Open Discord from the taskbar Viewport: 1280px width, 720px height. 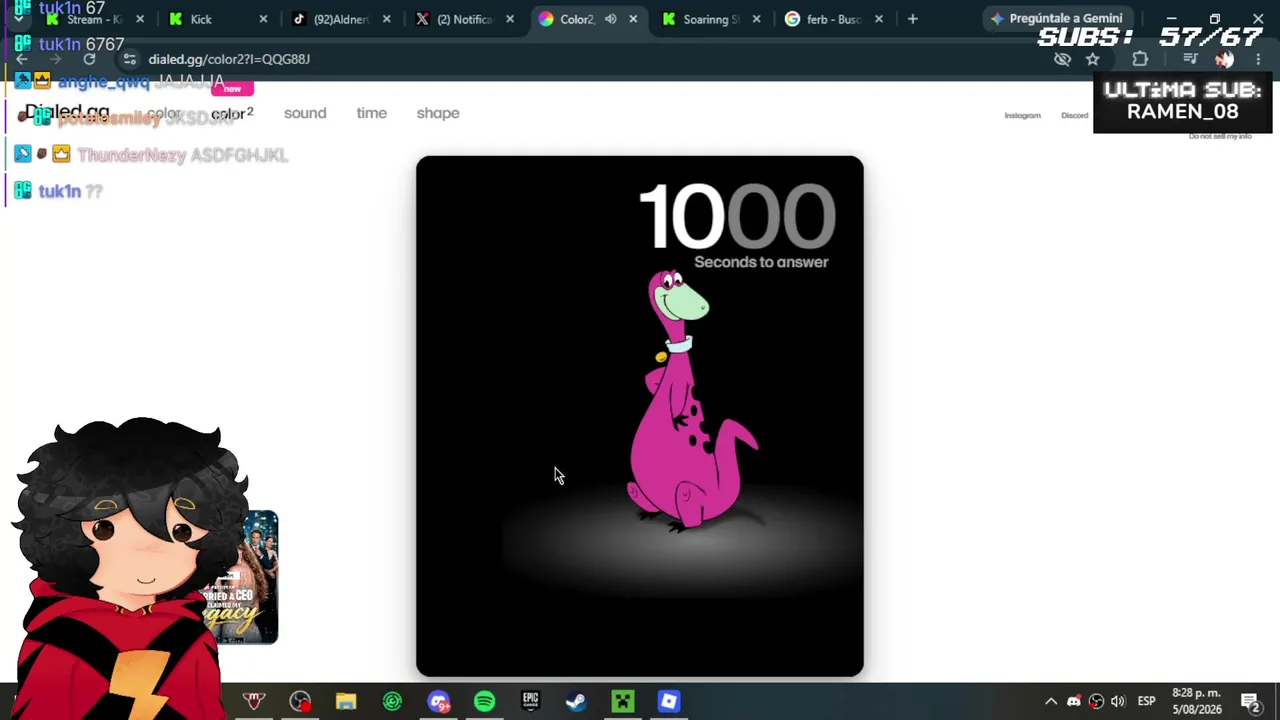(x=438, y=702)
